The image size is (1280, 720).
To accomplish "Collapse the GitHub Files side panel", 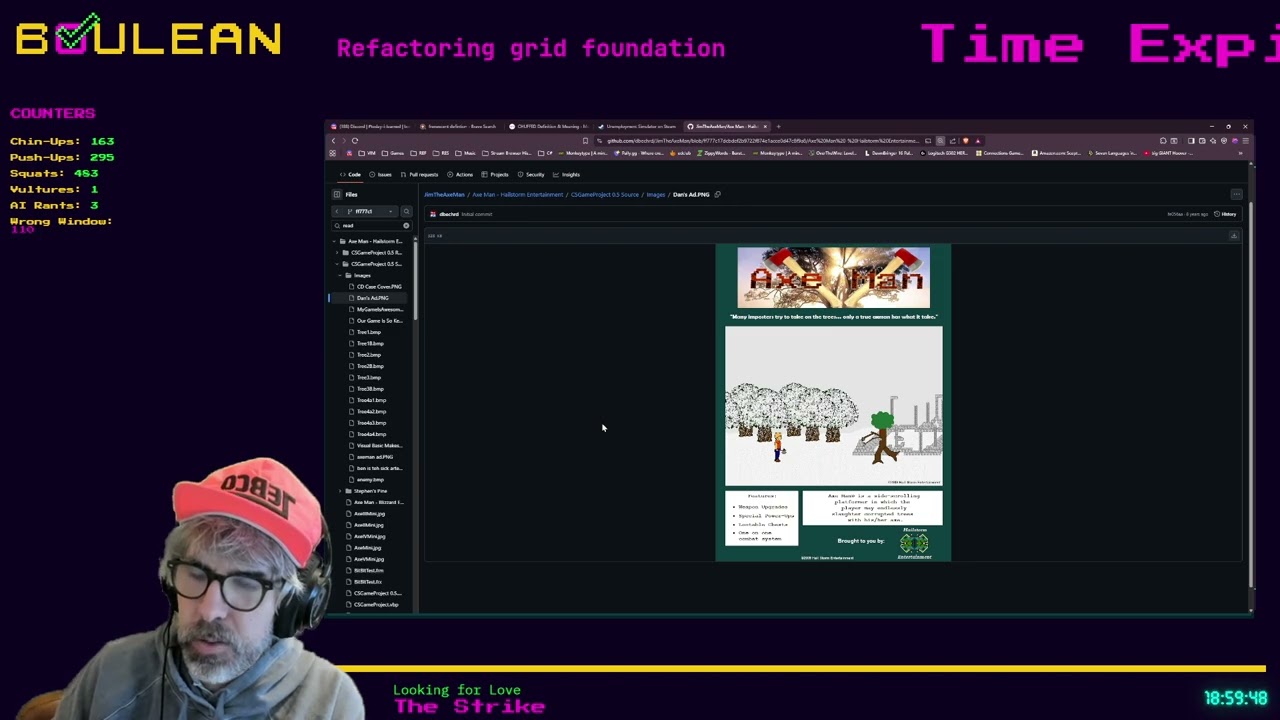I will pos(337,194).
